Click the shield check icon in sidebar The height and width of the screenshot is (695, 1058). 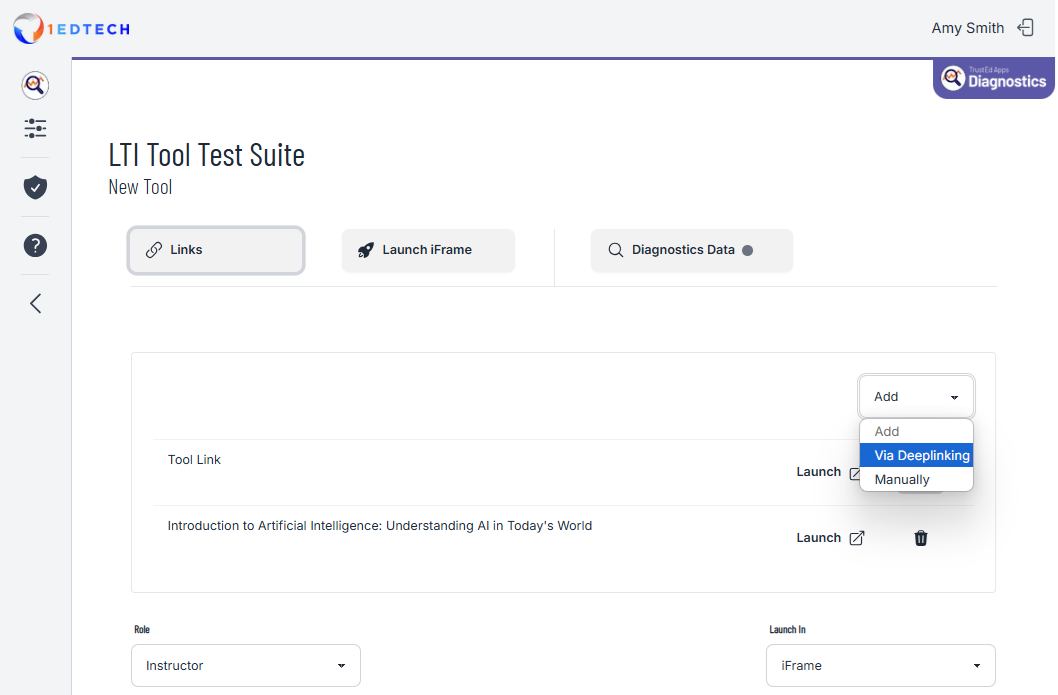(34, 187)
